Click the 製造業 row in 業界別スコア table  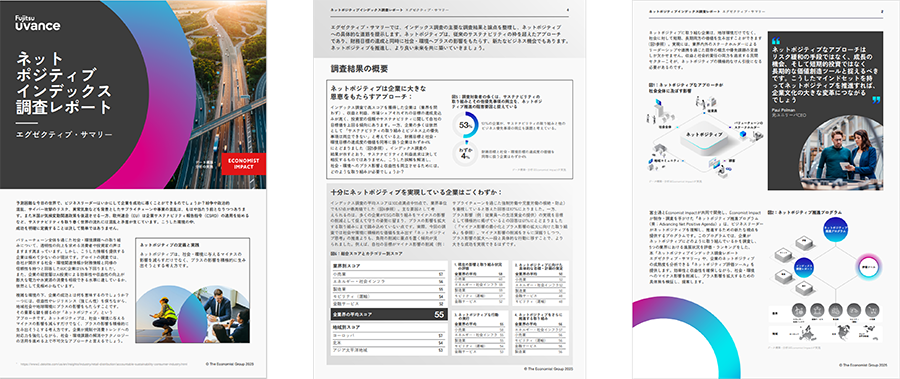tap(389, 289)
